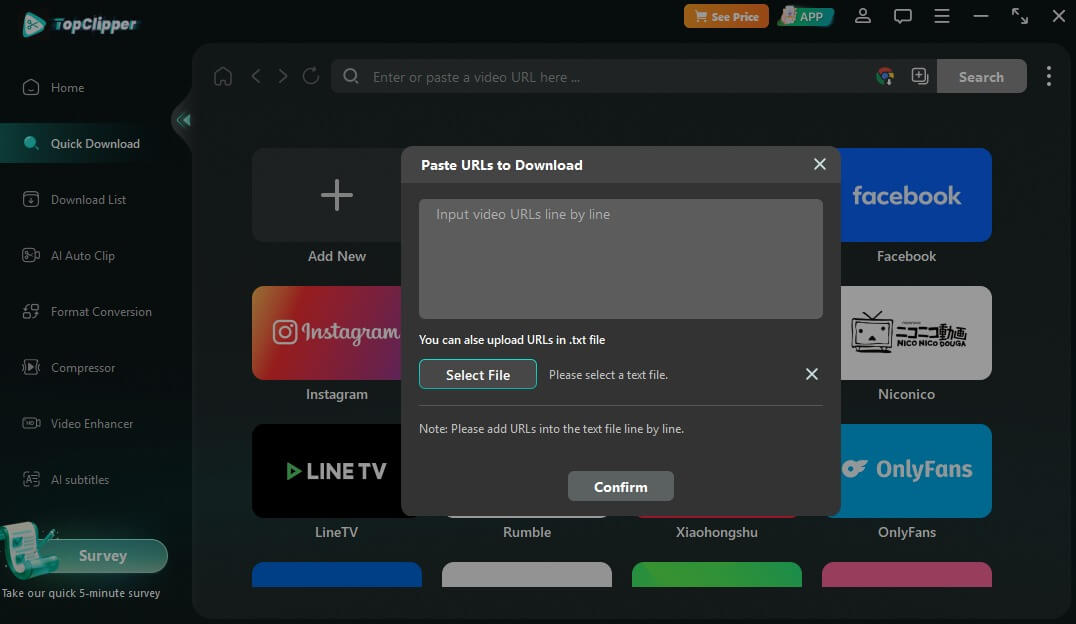Open the three-dot more options menu
This screenshot has width=1076, height=624.
click(x=1049, y=76)
